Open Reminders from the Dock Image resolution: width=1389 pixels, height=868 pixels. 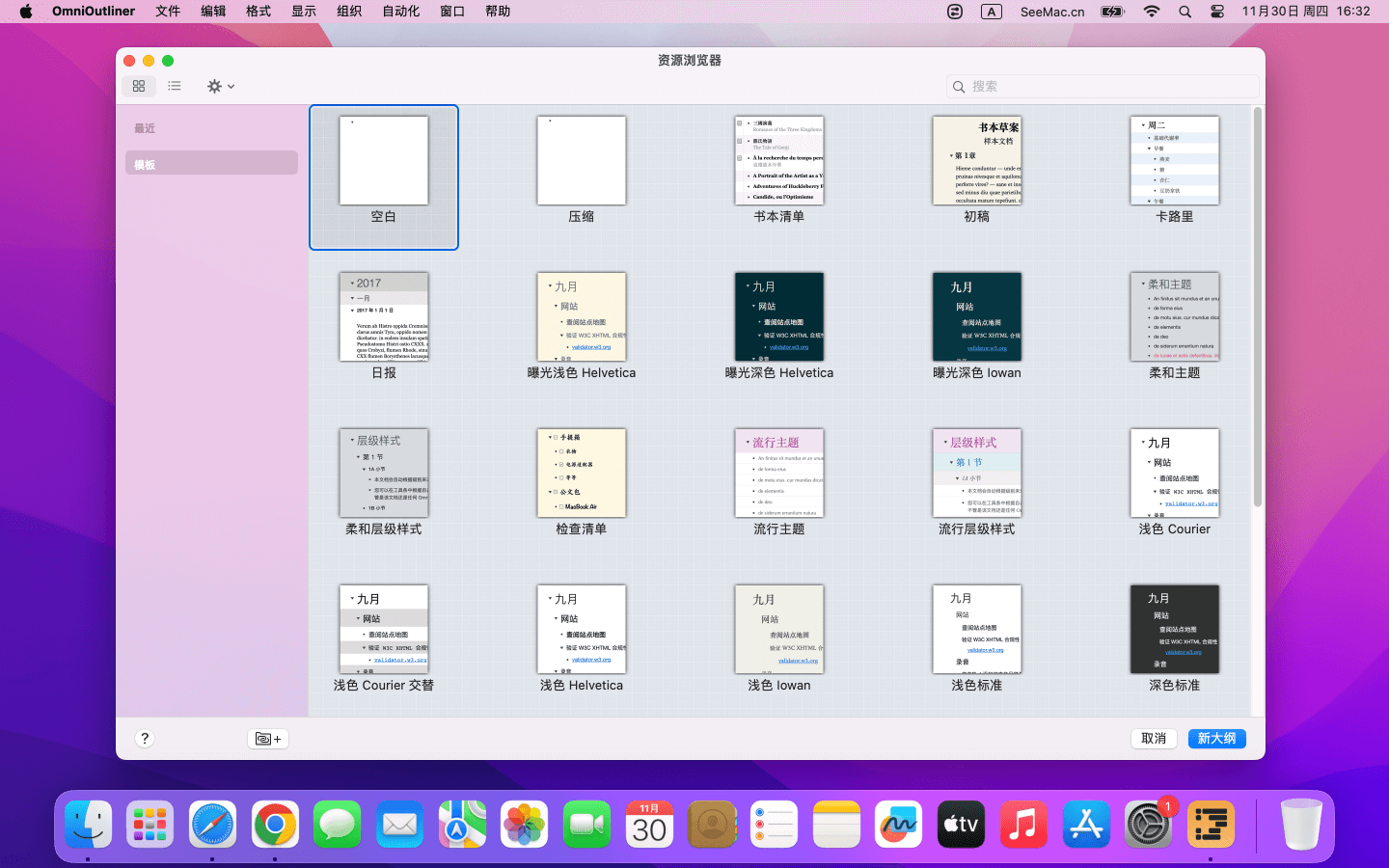point(775,825)
